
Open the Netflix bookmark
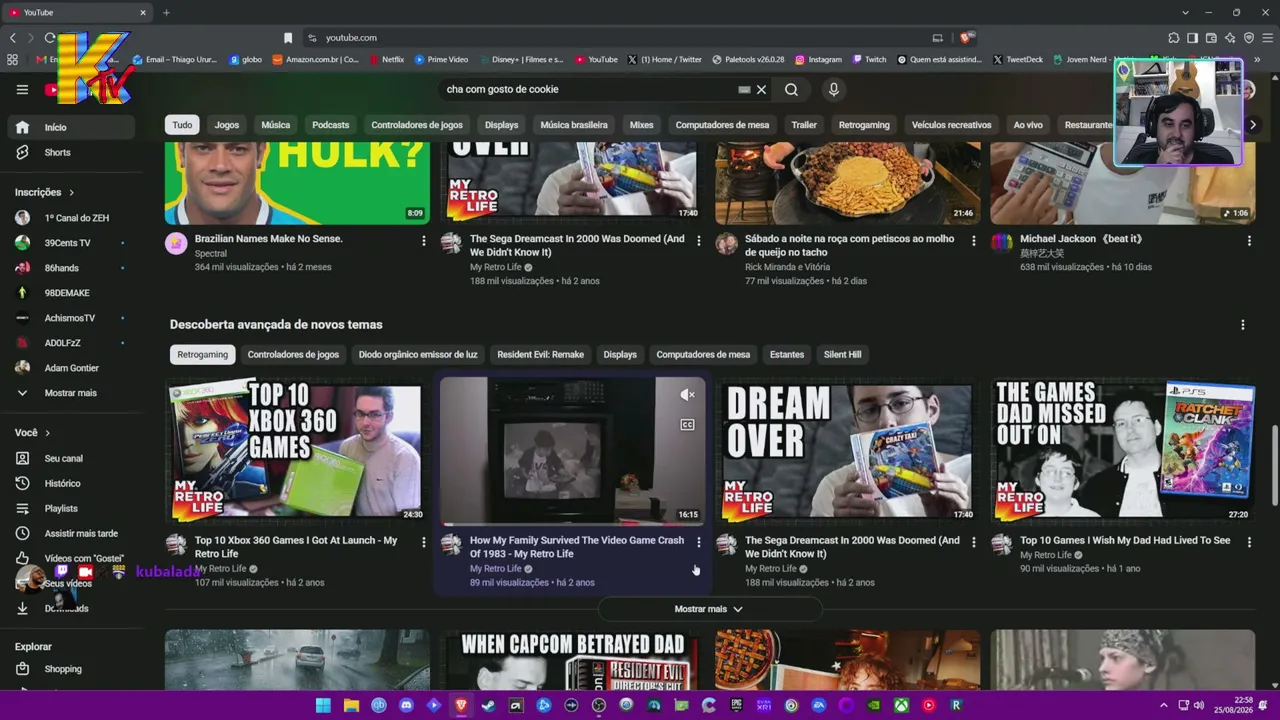386,60
